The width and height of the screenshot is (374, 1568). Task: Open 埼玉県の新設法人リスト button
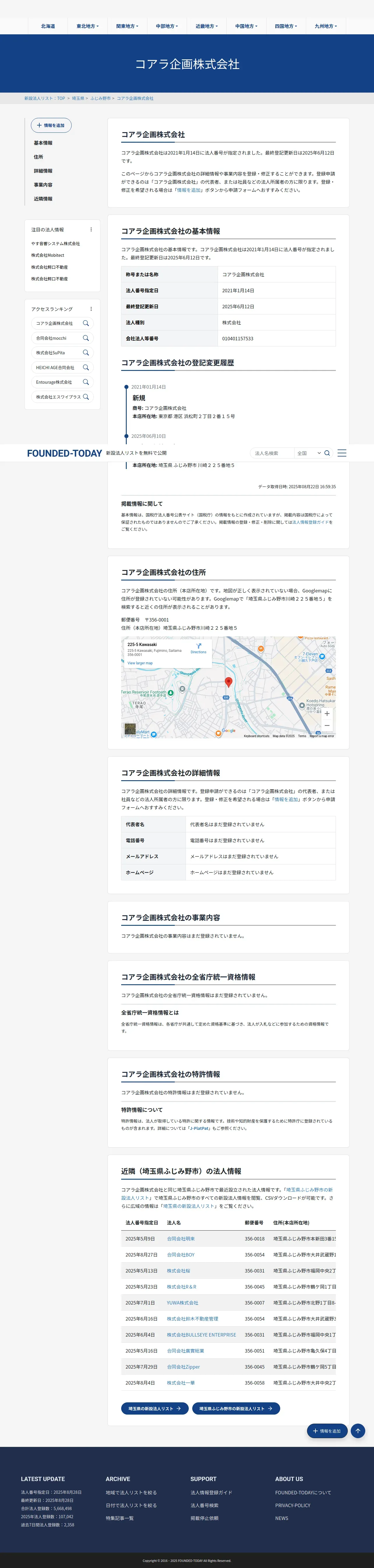155,1408
